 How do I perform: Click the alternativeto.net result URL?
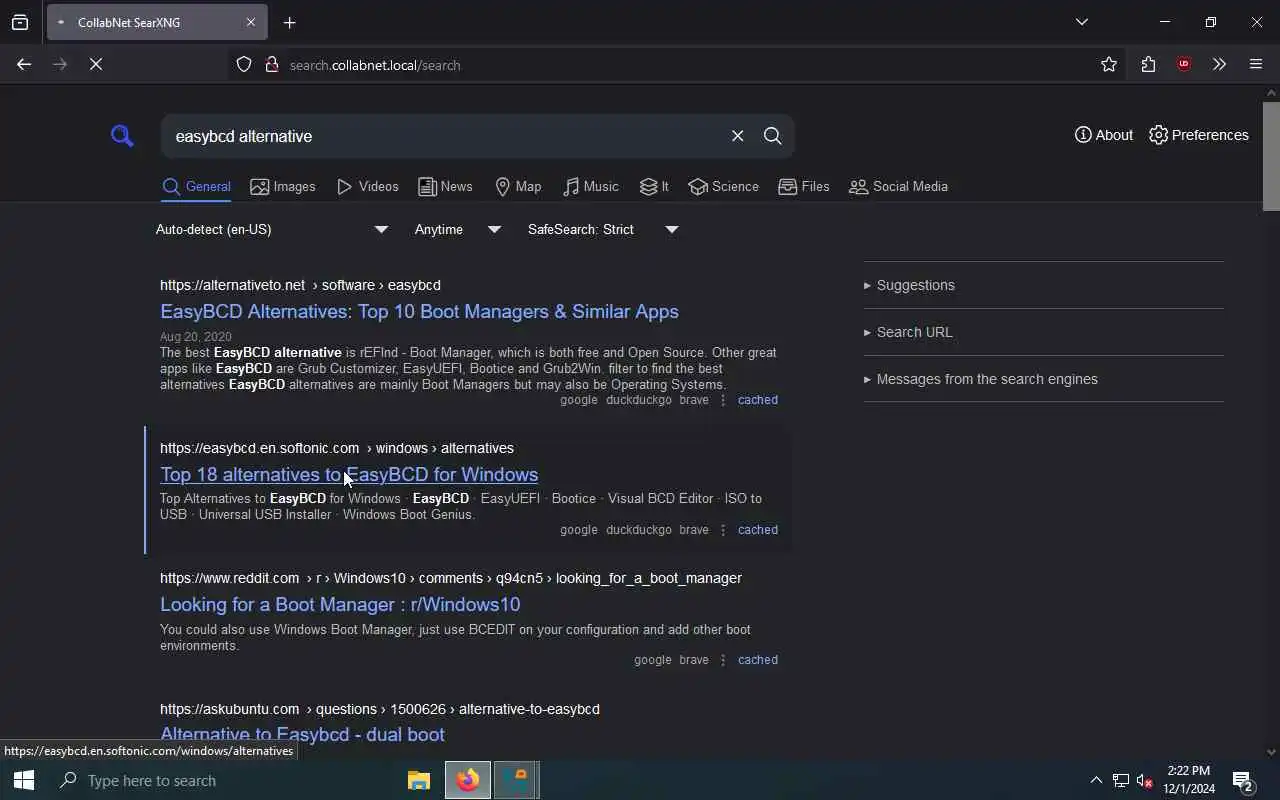300,285
